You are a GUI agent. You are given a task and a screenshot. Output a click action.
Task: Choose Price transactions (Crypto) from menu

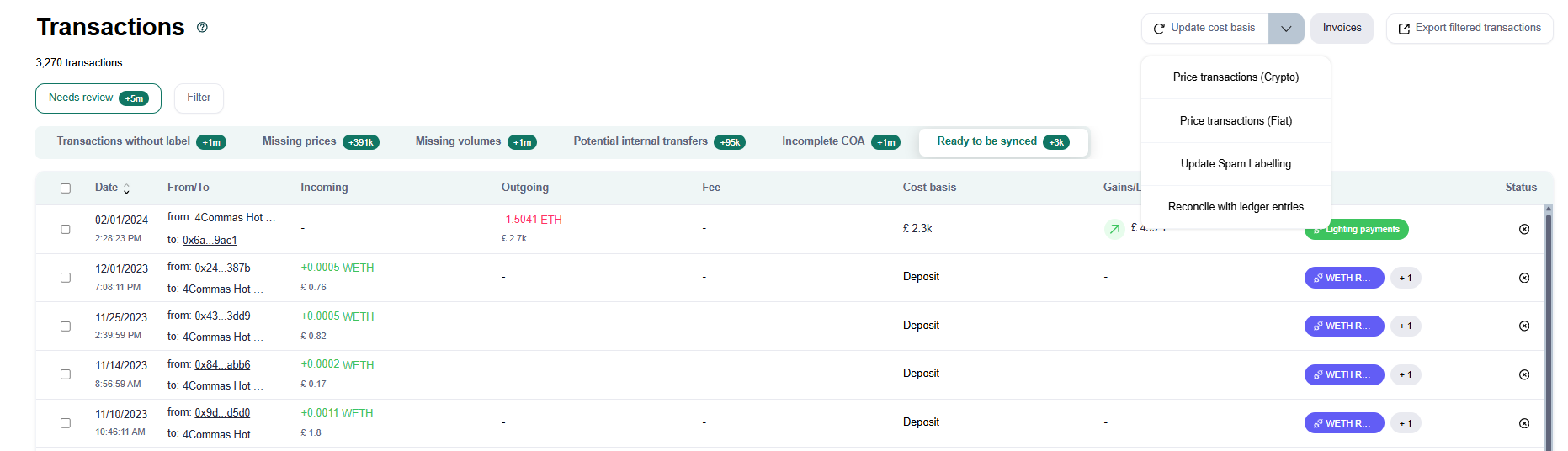tap(1236, 77)
